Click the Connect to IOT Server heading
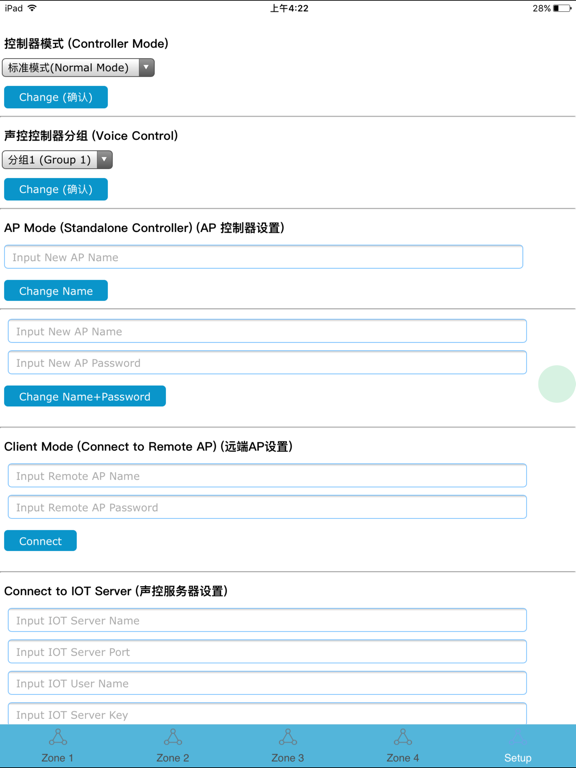Image resolution: width=576 pixels, height=768 pixels. (x=116, y=591)
